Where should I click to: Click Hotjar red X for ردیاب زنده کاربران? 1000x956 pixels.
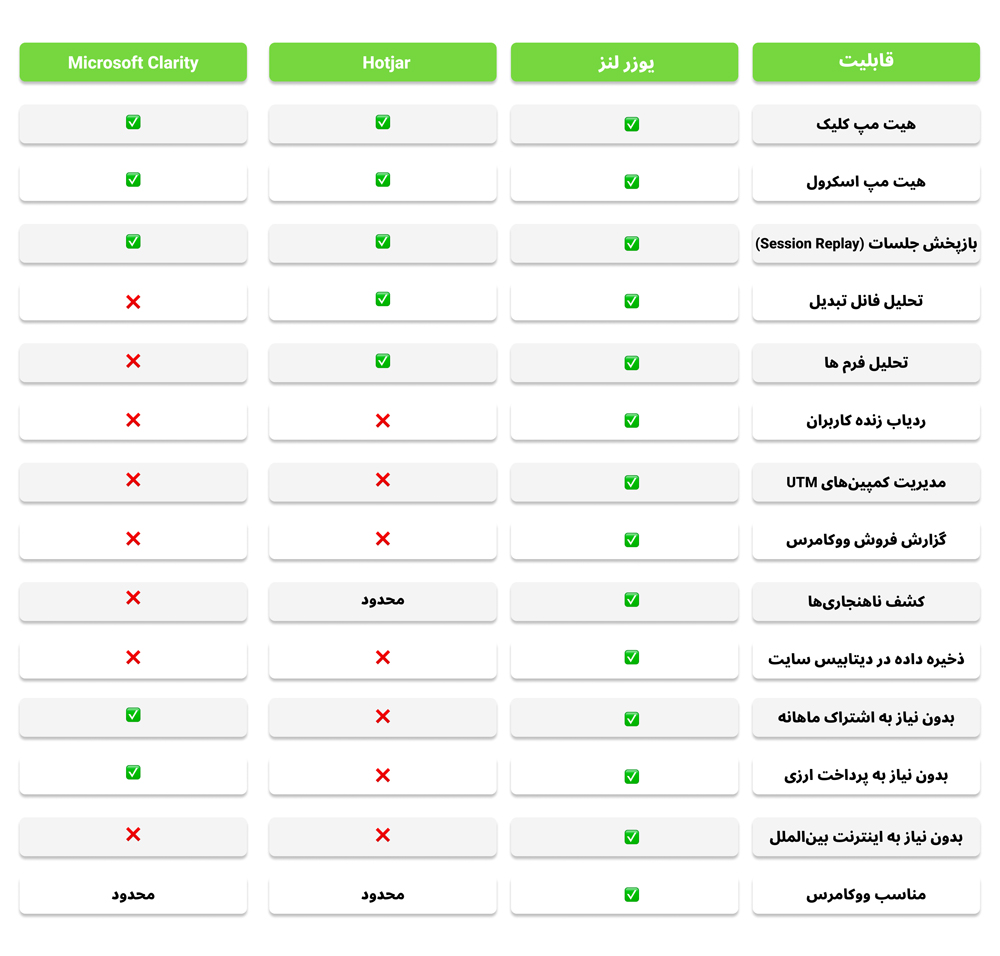[x=383, y=420]
